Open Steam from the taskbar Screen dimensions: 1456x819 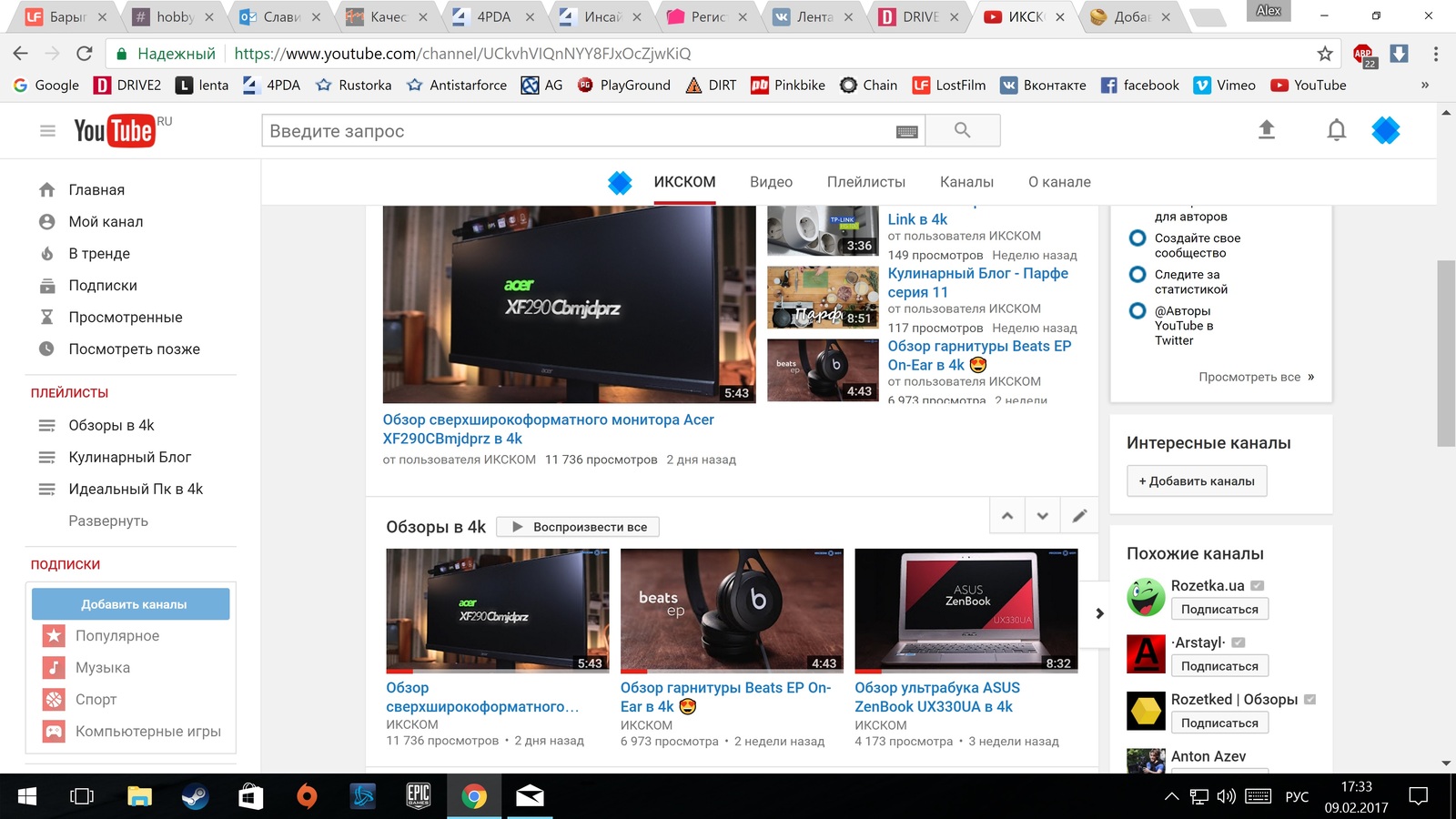(195, 797)
